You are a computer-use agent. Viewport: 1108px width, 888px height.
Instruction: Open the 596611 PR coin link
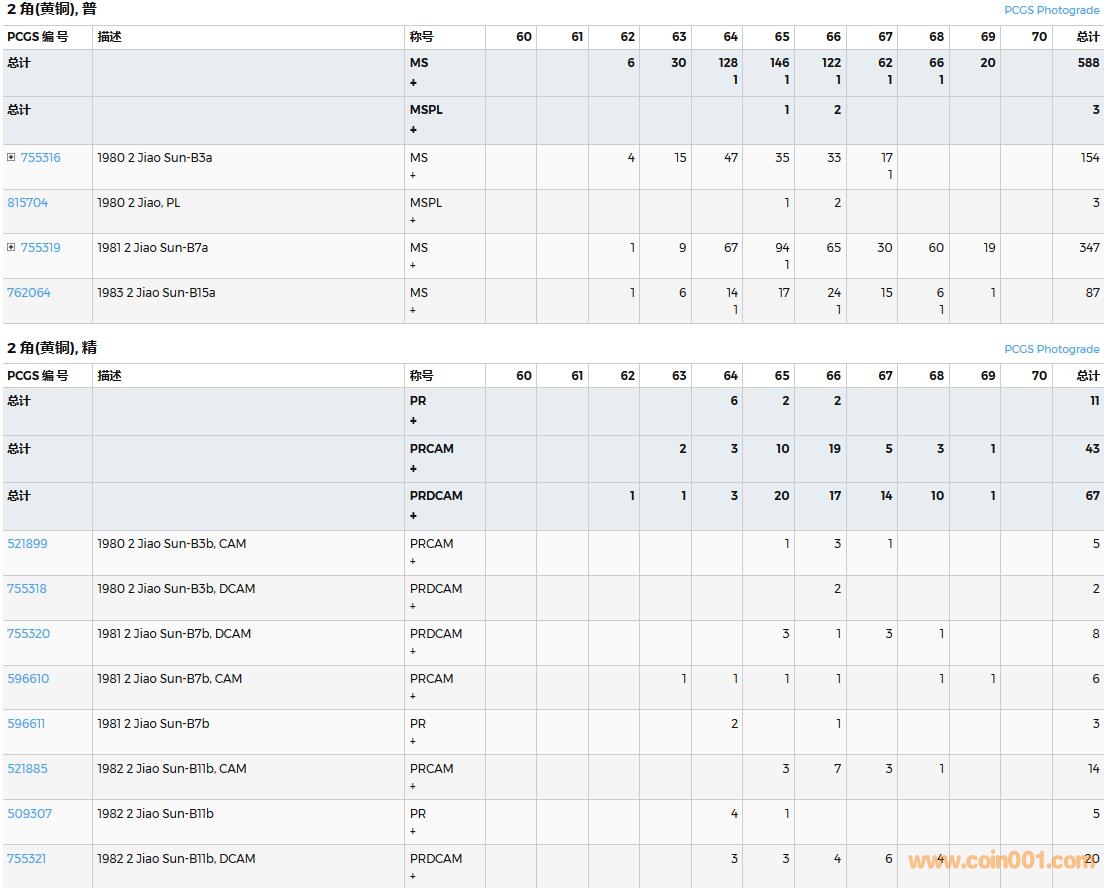pos(26,723)
